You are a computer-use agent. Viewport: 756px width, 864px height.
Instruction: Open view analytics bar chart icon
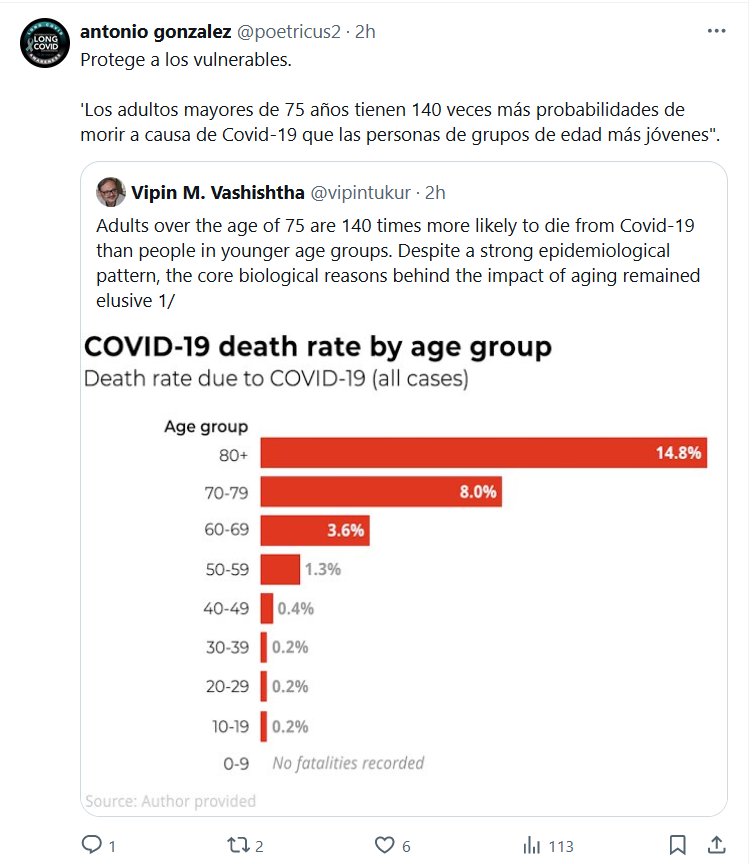(x=531, y=846)
